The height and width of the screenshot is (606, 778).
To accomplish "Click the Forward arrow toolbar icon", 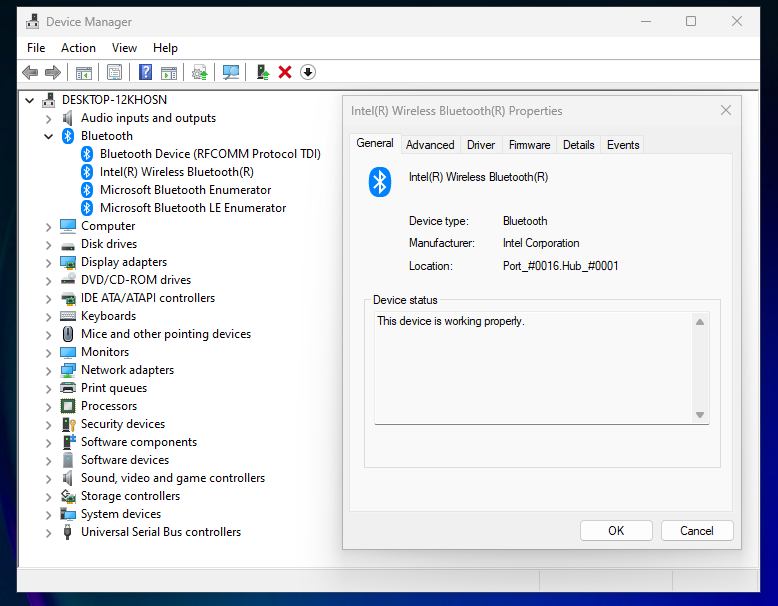I will tap(53, 72).
